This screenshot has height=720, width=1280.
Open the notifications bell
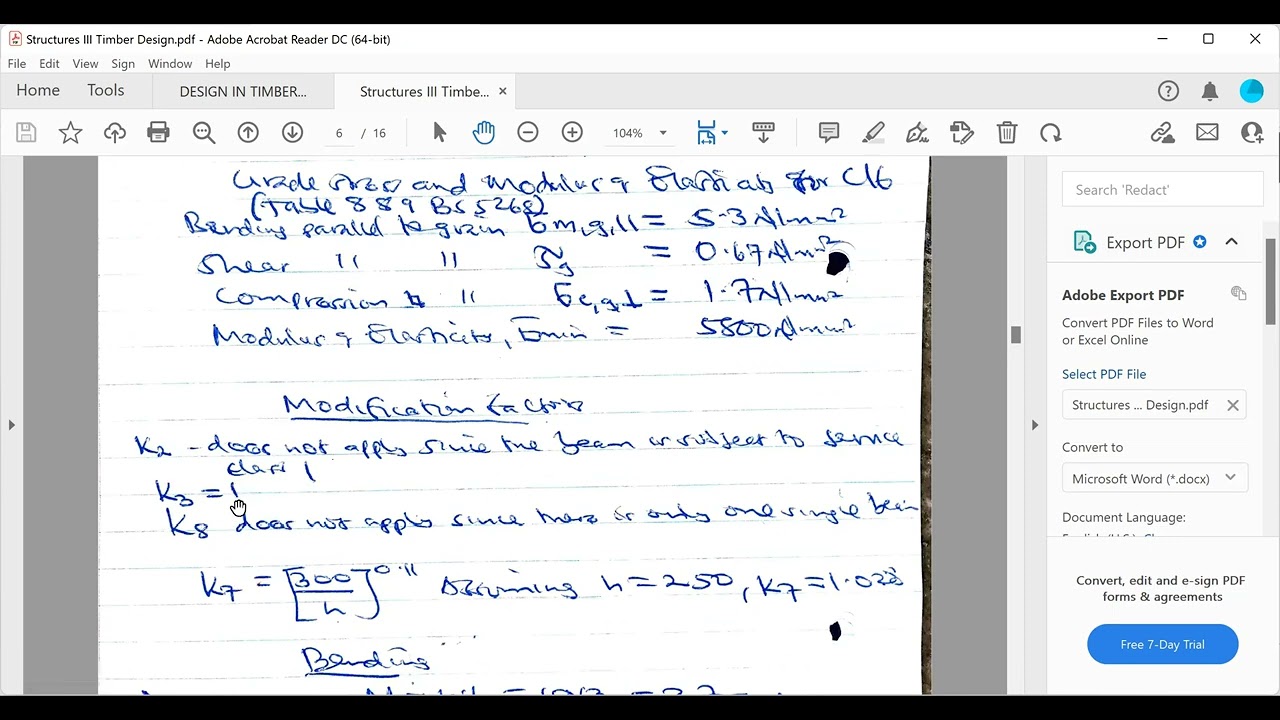tap(1210, 91)
